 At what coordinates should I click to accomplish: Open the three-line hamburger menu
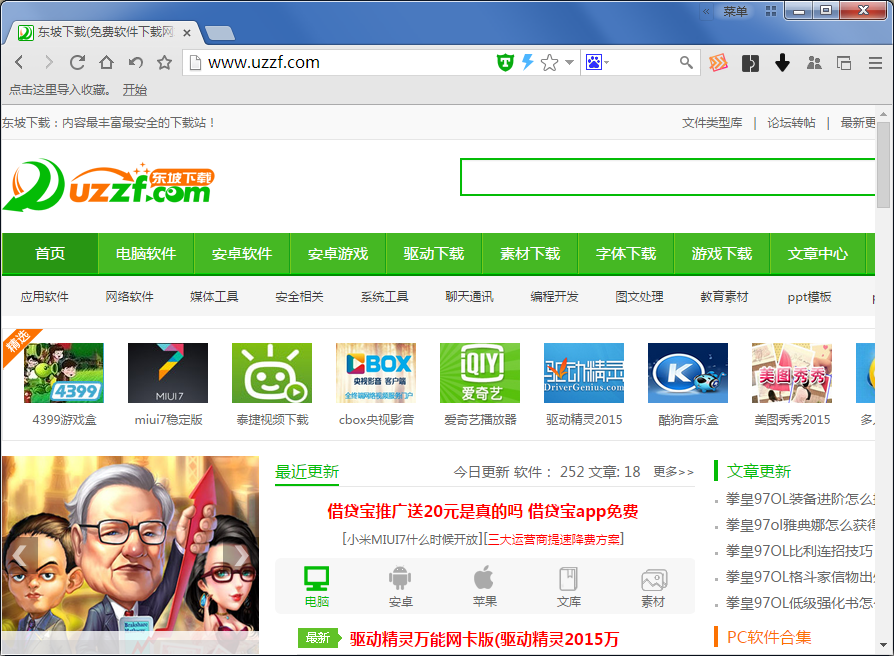(x=875, y=63)
